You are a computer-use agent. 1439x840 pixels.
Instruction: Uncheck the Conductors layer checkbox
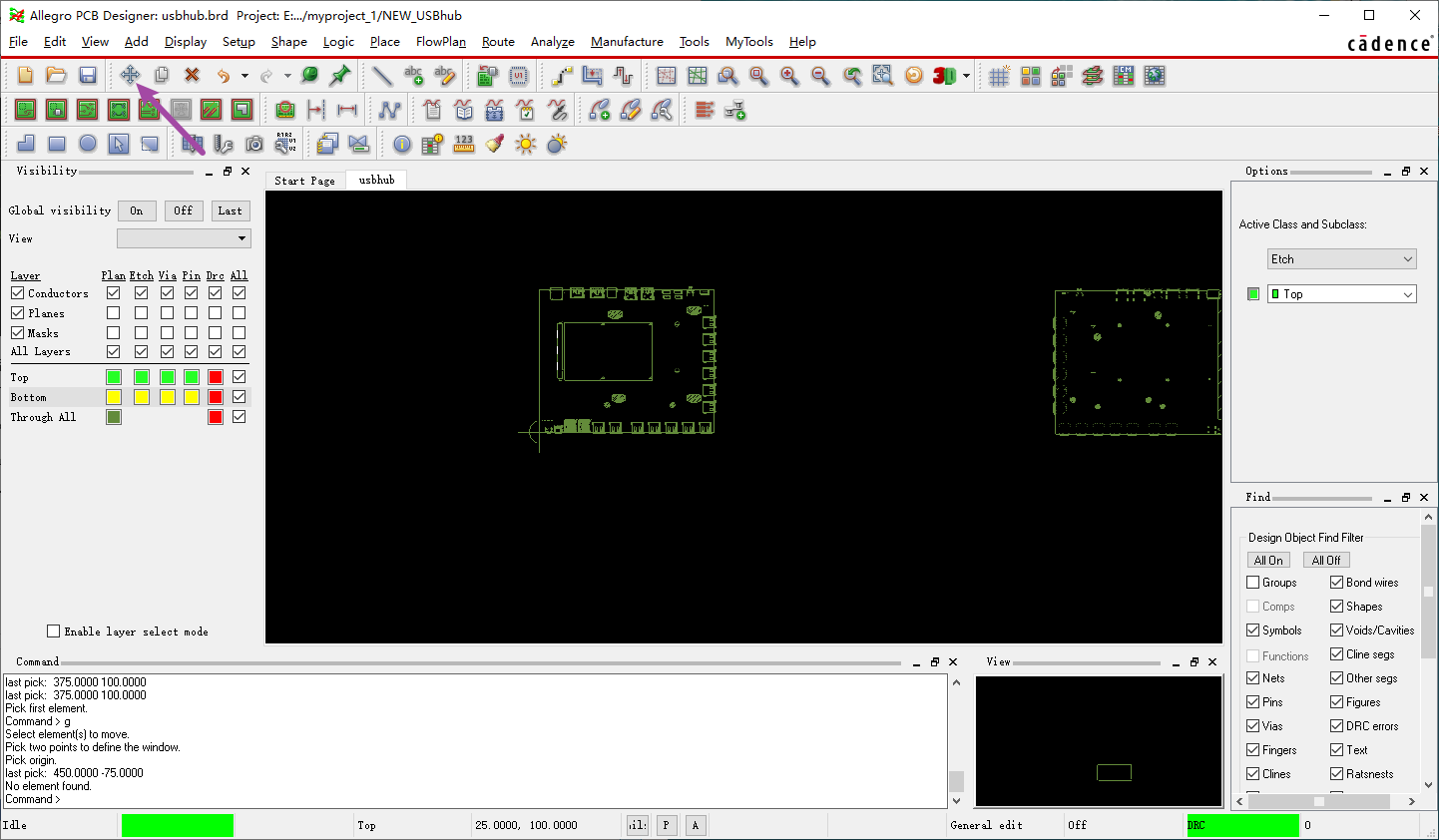[x=17, y=293]
